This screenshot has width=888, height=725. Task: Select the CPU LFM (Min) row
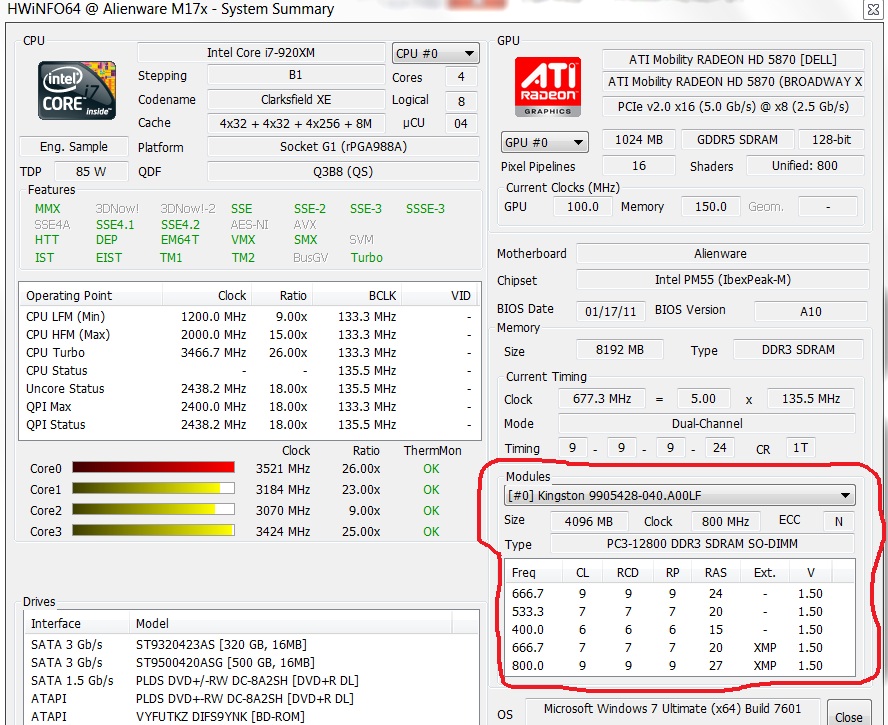[250, 317]
